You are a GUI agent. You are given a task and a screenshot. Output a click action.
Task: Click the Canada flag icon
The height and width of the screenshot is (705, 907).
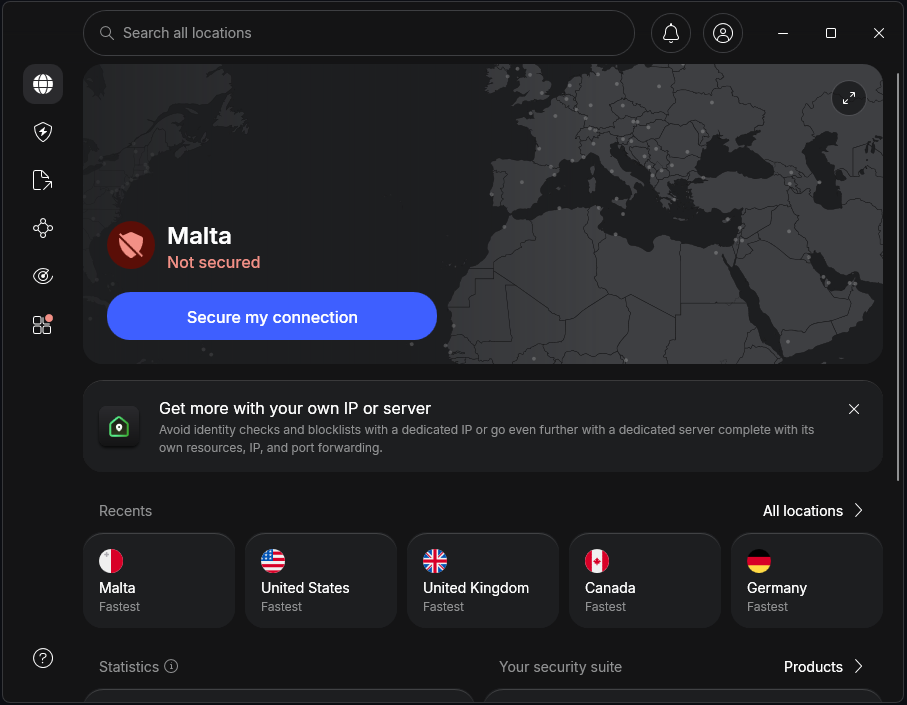(x=597, y=561)
